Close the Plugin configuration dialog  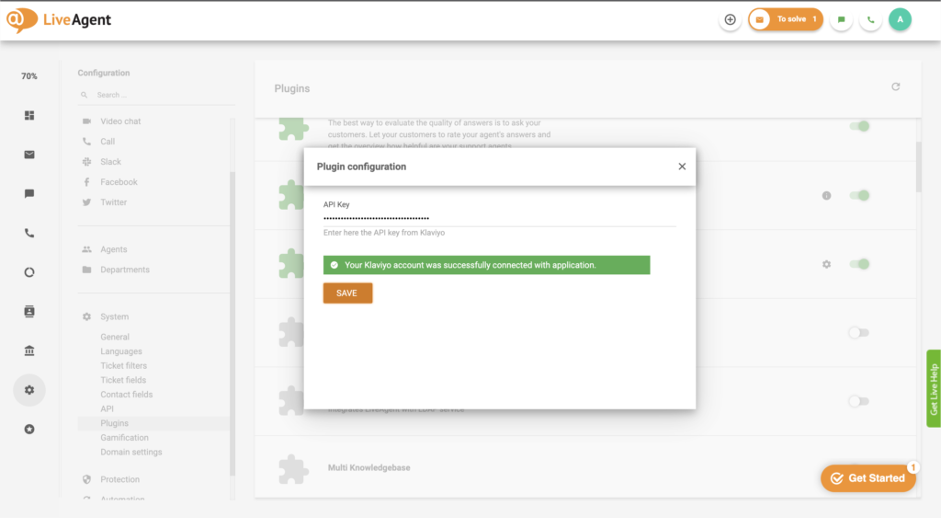tap(682, 166)
